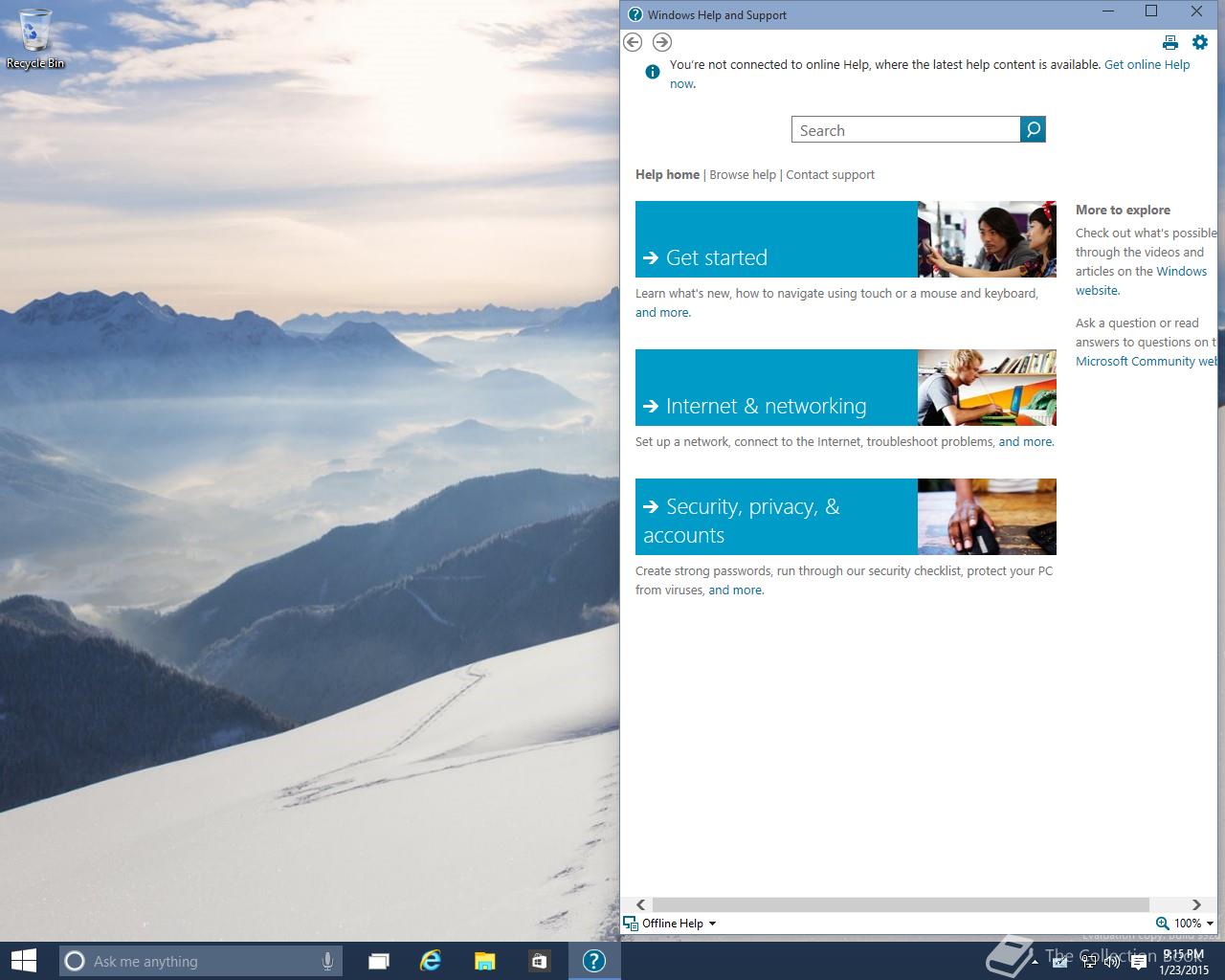Print this help page with printer icon

pos(1169,42)
